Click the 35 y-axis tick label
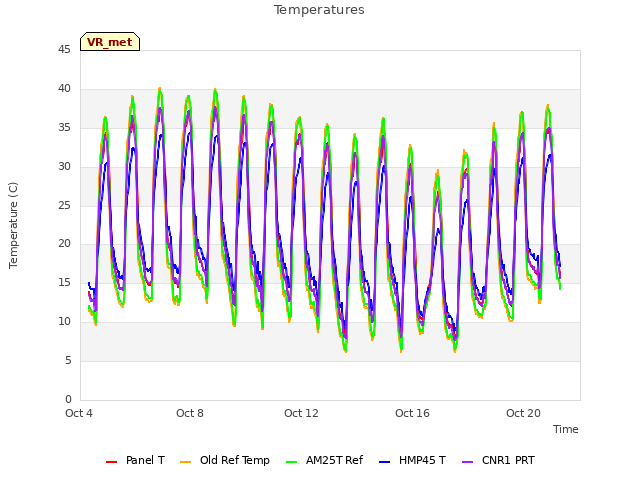This screenshot has height=480, width=640. tap(64, 128)
